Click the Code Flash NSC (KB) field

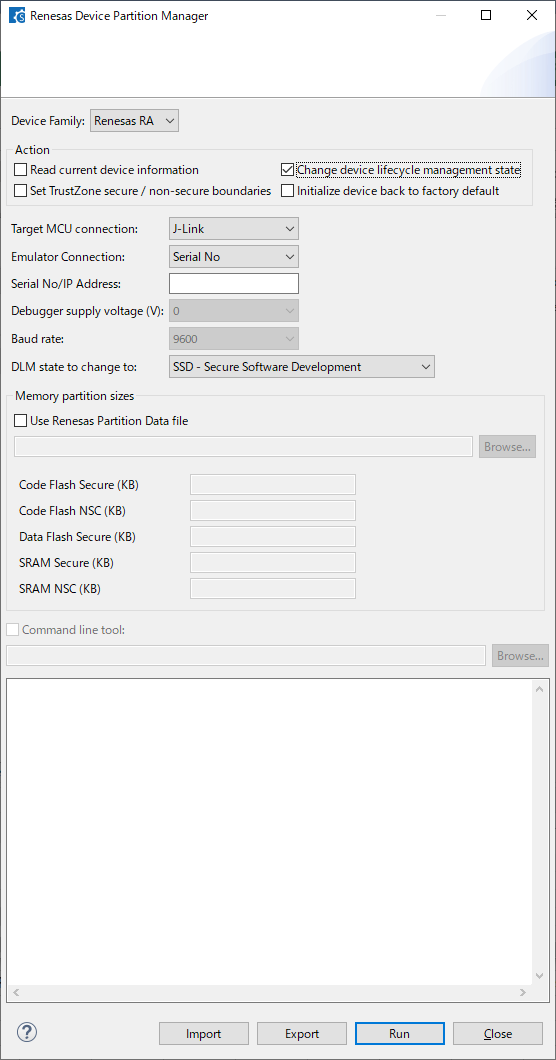coord(273,510)
